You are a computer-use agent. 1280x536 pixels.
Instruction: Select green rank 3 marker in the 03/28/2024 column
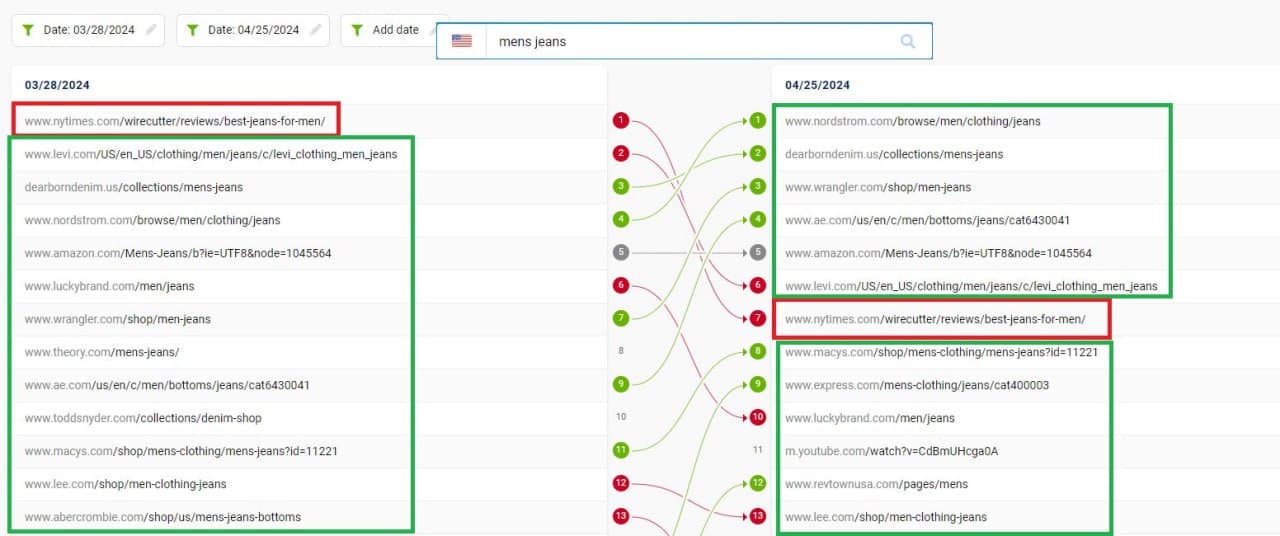(621, 187)
